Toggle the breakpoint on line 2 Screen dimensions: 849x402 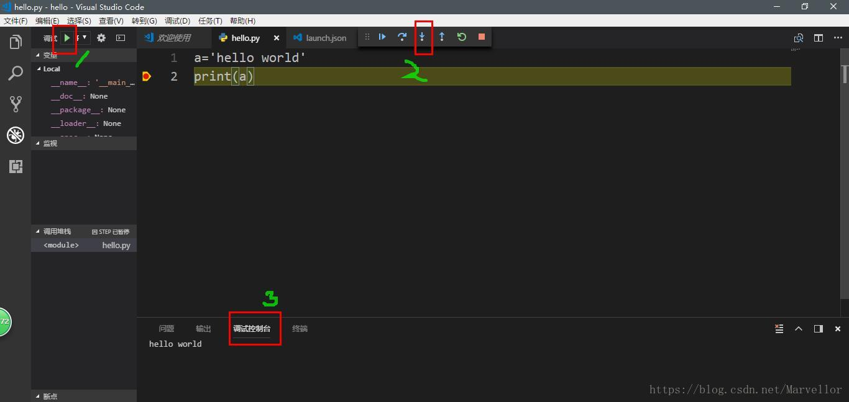pos(147,76)
